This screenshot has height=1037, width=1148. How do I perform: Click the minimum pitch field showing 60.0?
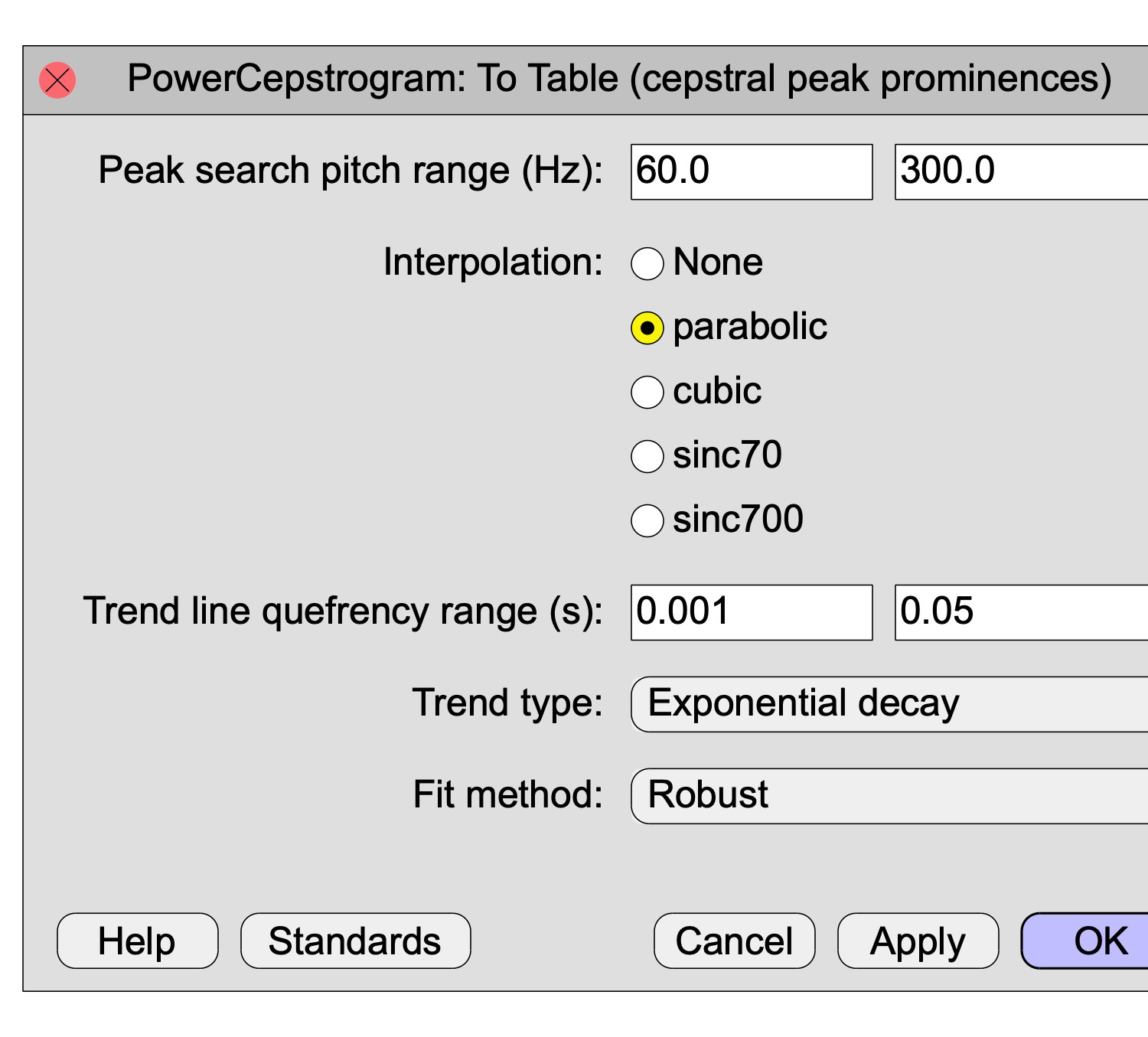coord(751,171)
